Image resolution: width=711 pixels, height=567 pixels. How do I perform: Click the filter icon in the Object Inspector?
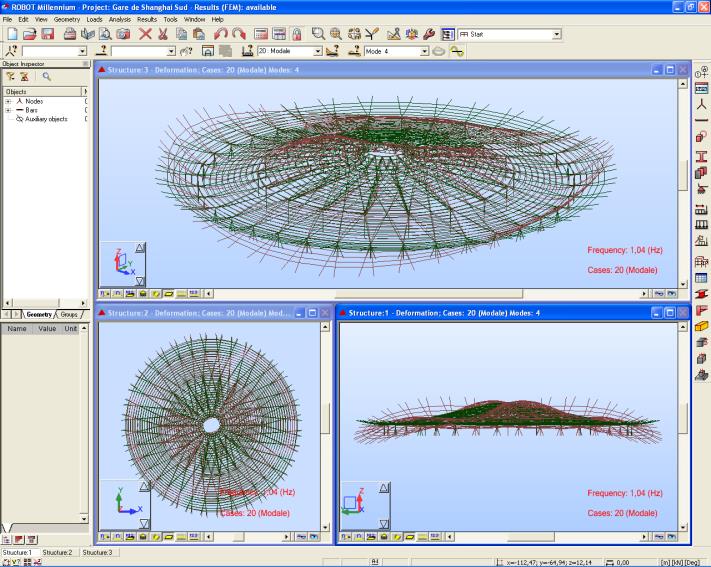click(x=10, y=77)
